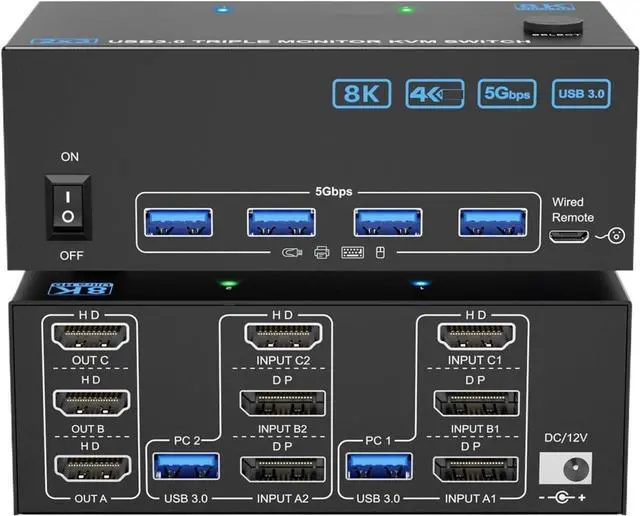640x516 pixels.
Task: Click the "DC/12V" label
Action: 566,438
